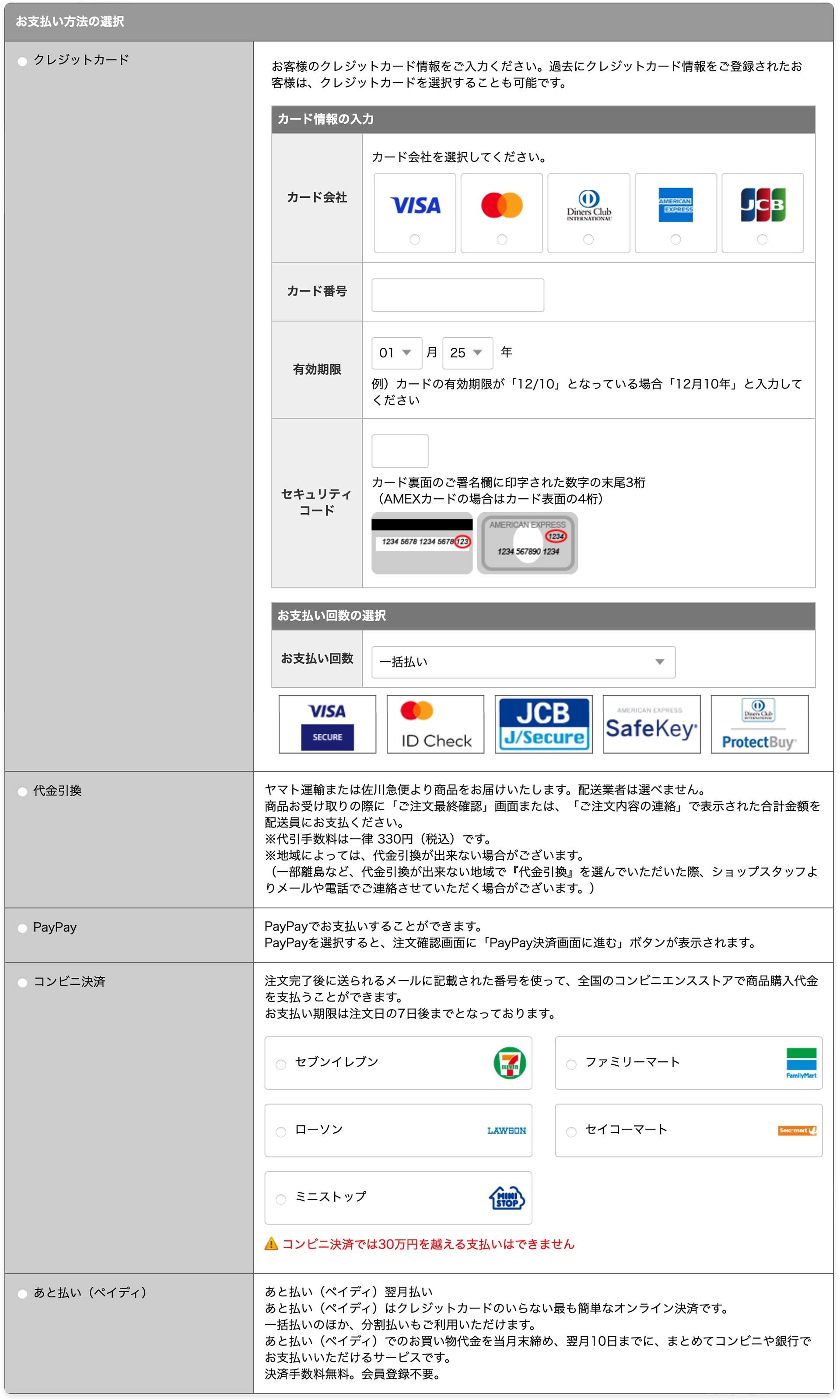Click the VISA card logo
The height and width of the screenshot is (1400, 840).
(x=415, y=205)
